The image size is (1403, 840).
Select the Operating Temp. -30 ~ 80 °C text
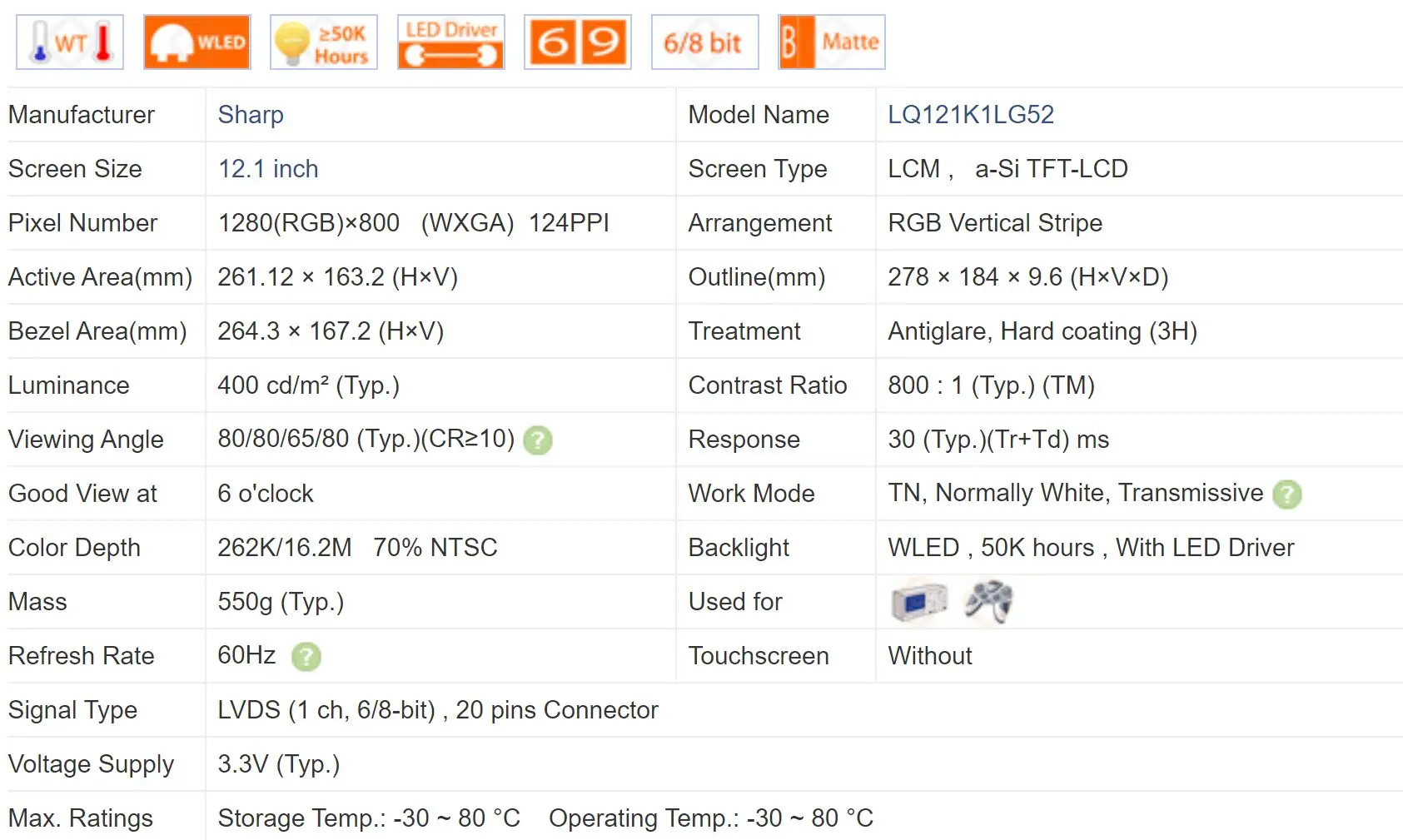711,818
